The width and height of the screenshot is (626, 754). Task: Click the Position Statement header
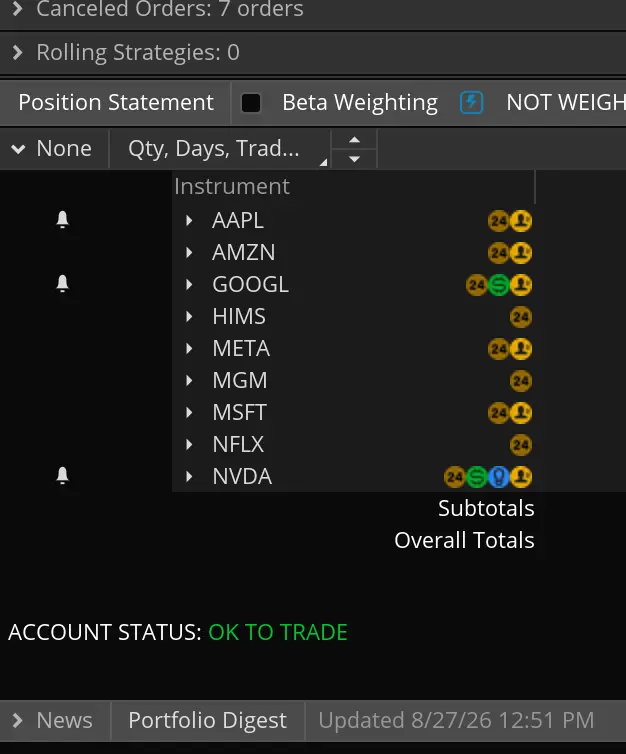(116, 102)
